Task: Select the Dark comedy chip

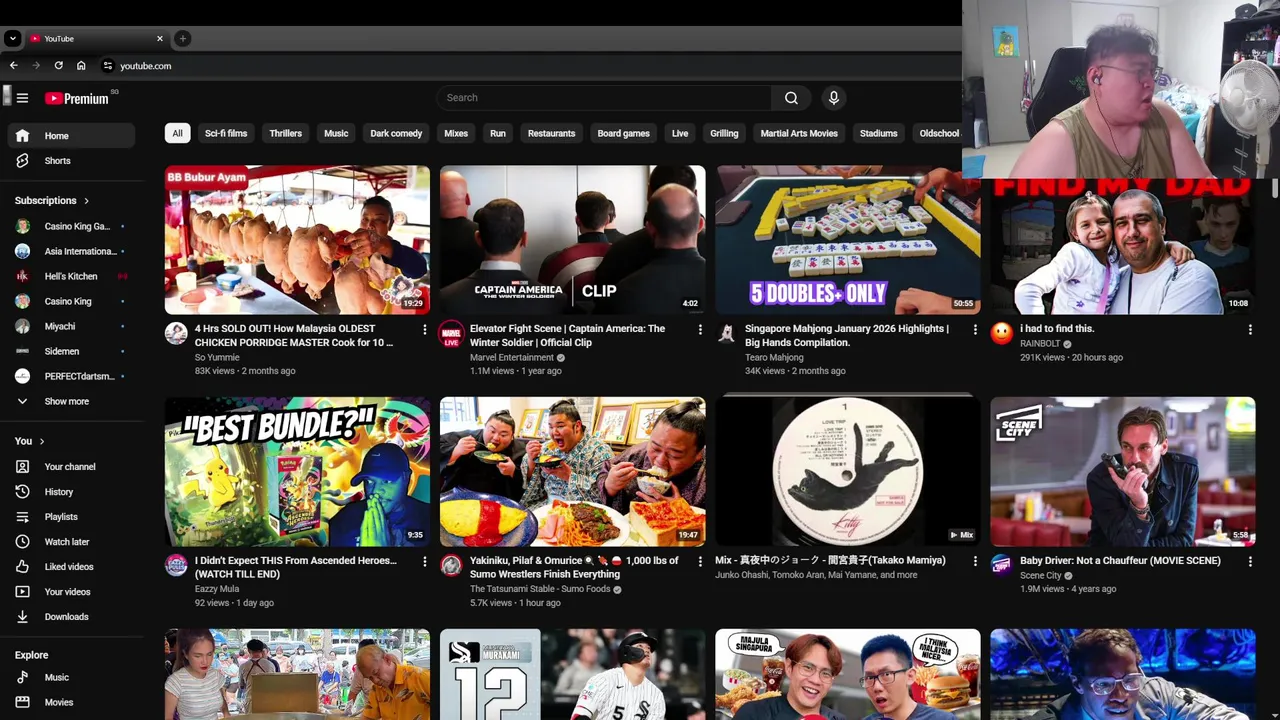Action: click(396, 133)
